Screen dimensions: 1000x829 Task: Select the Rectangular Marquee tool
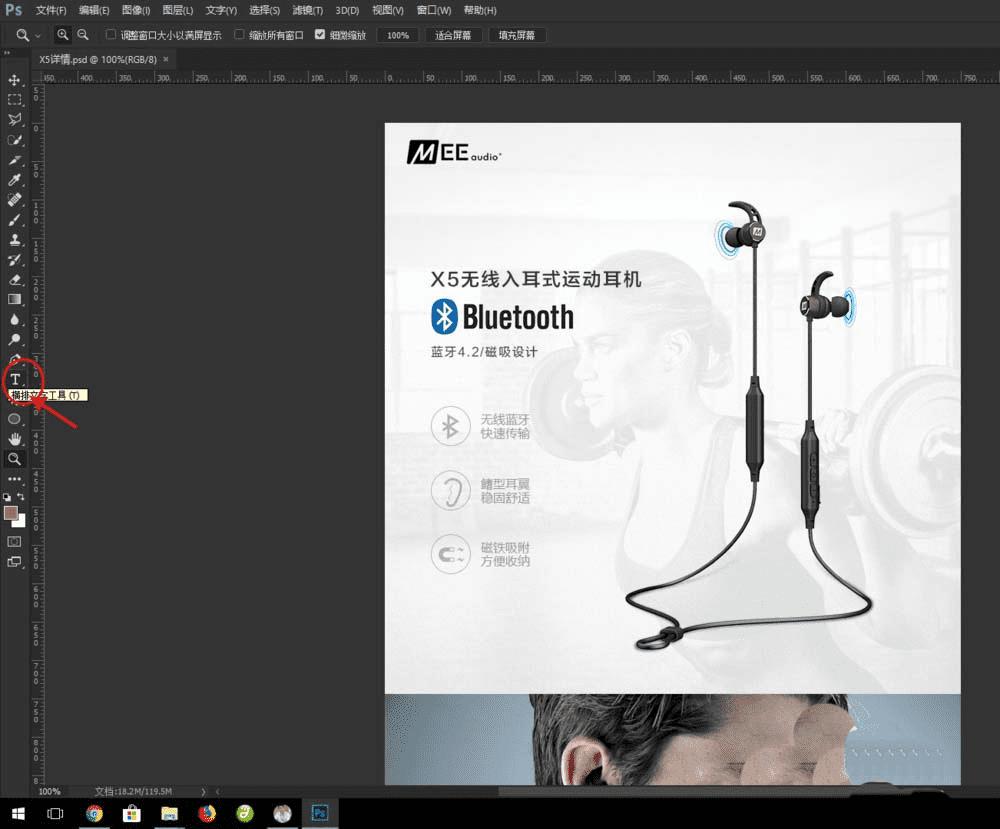[x=14, y=100]
